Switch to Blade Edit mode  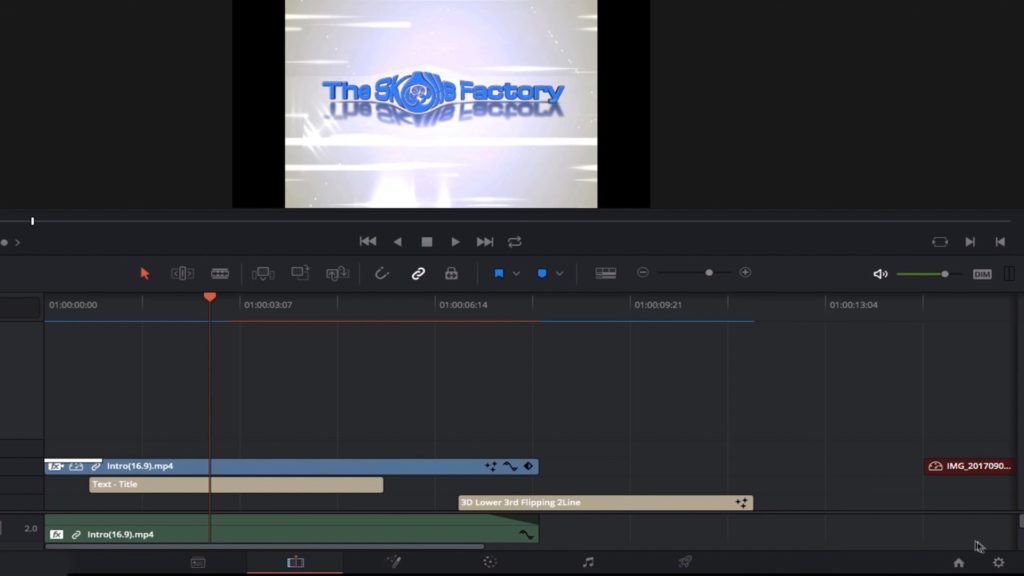point(219,272)
